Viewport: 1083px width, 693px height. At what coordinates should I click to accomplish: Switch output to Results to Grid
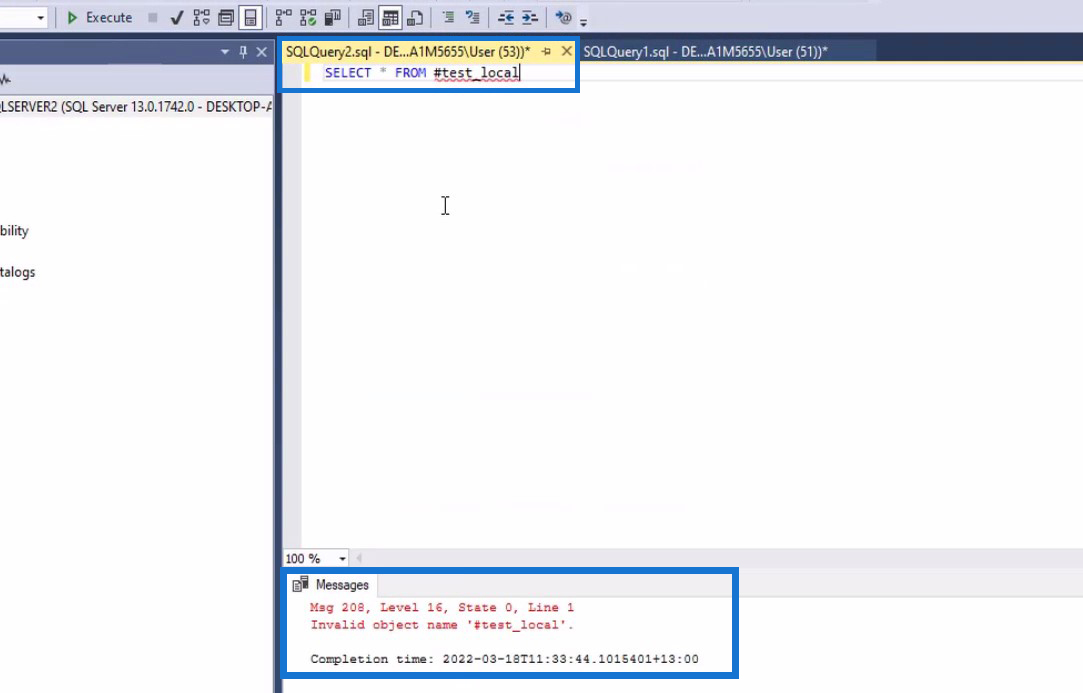[390, 17]
